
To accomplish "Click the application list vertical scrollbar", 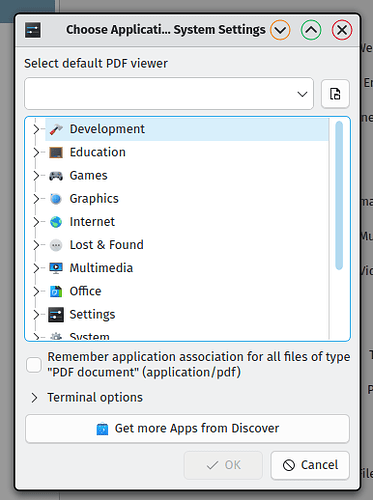I will (339, 195).
